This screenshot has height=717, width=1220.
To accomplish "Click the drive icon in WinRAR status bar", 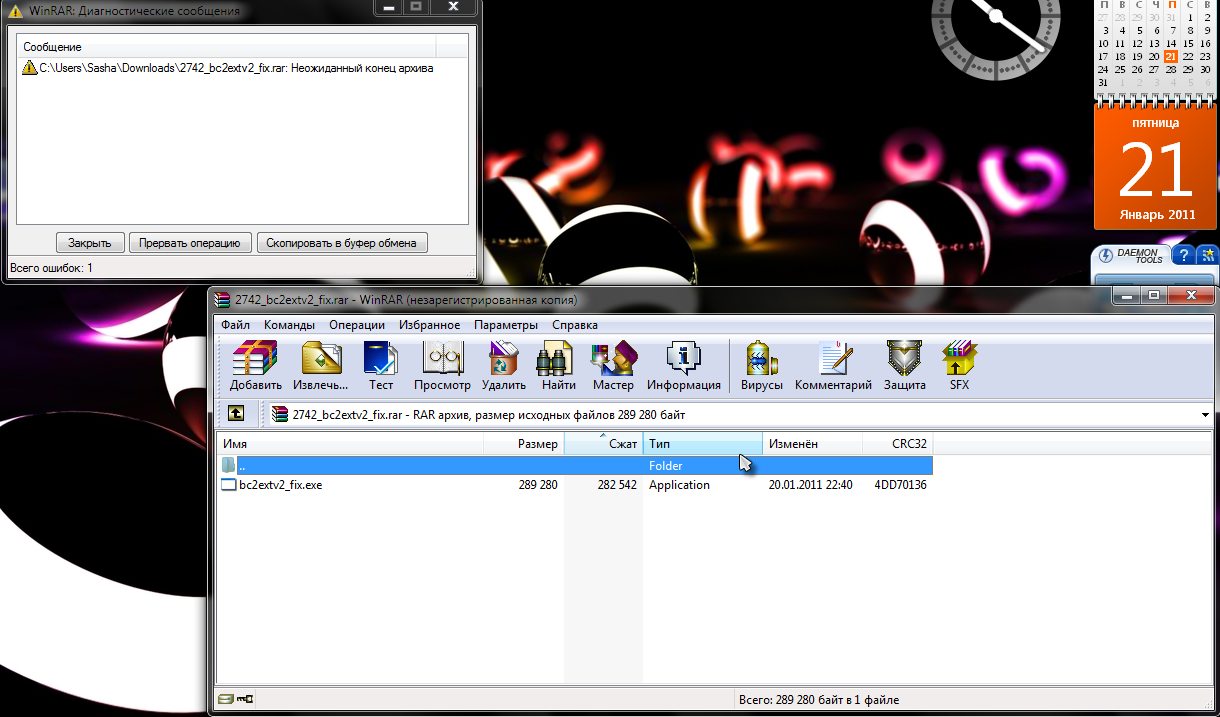I will tap(226, 700).
